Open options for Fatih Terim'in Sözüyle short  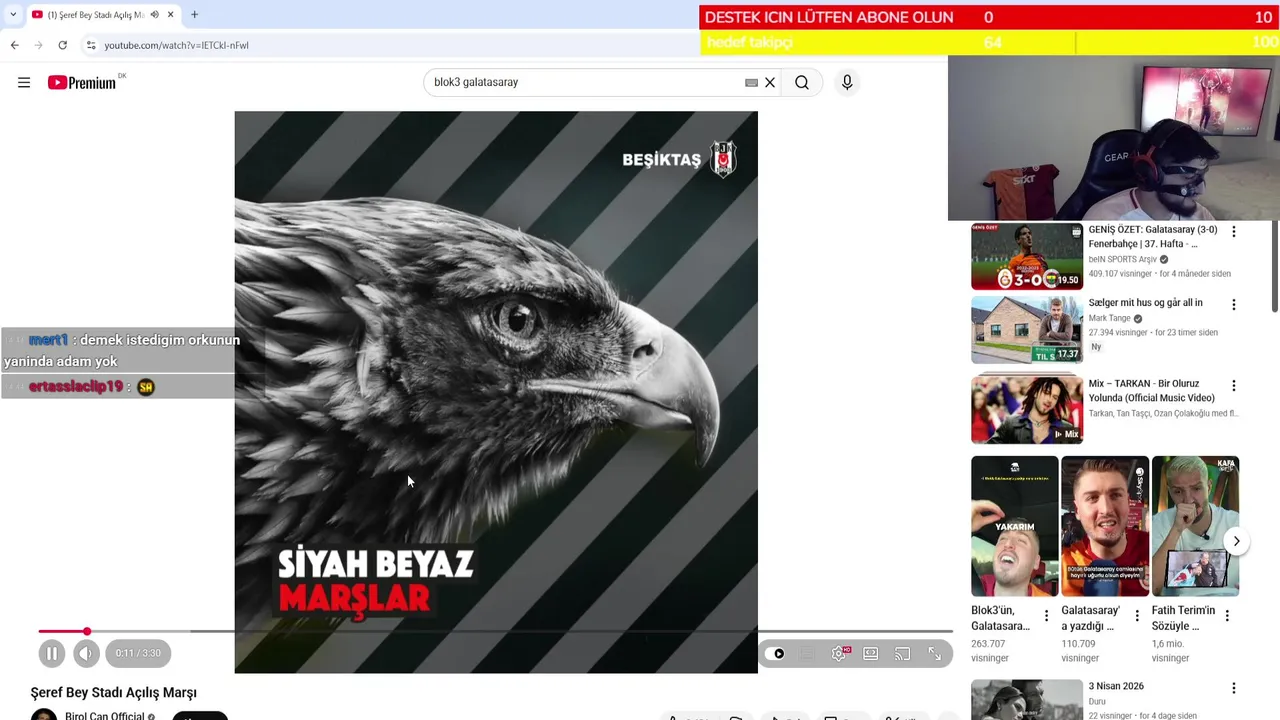coord(1227,616)
